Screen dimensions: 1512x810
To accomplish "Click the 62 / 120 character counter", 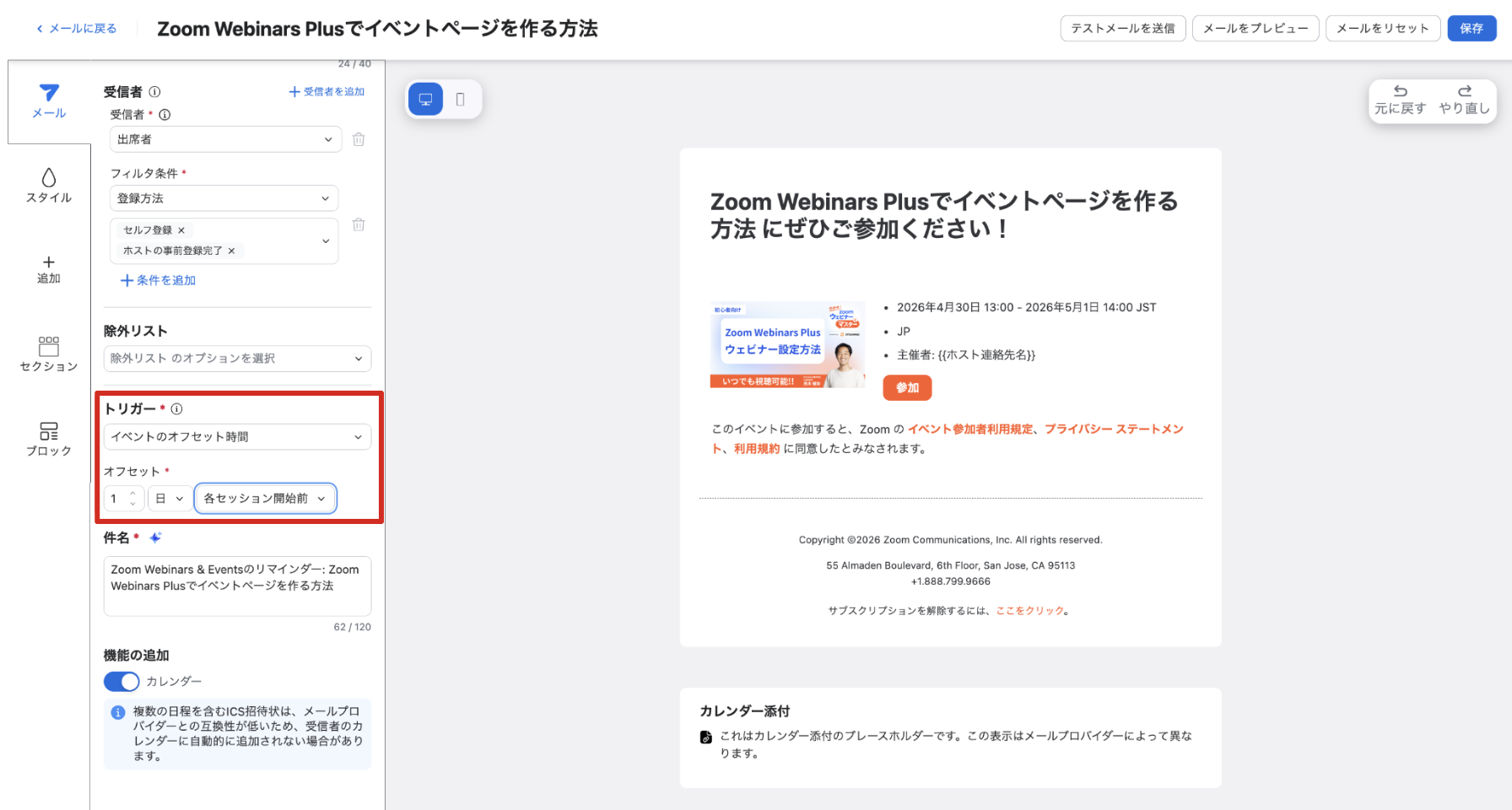I will pyautogui.click(x=353, y=627).
